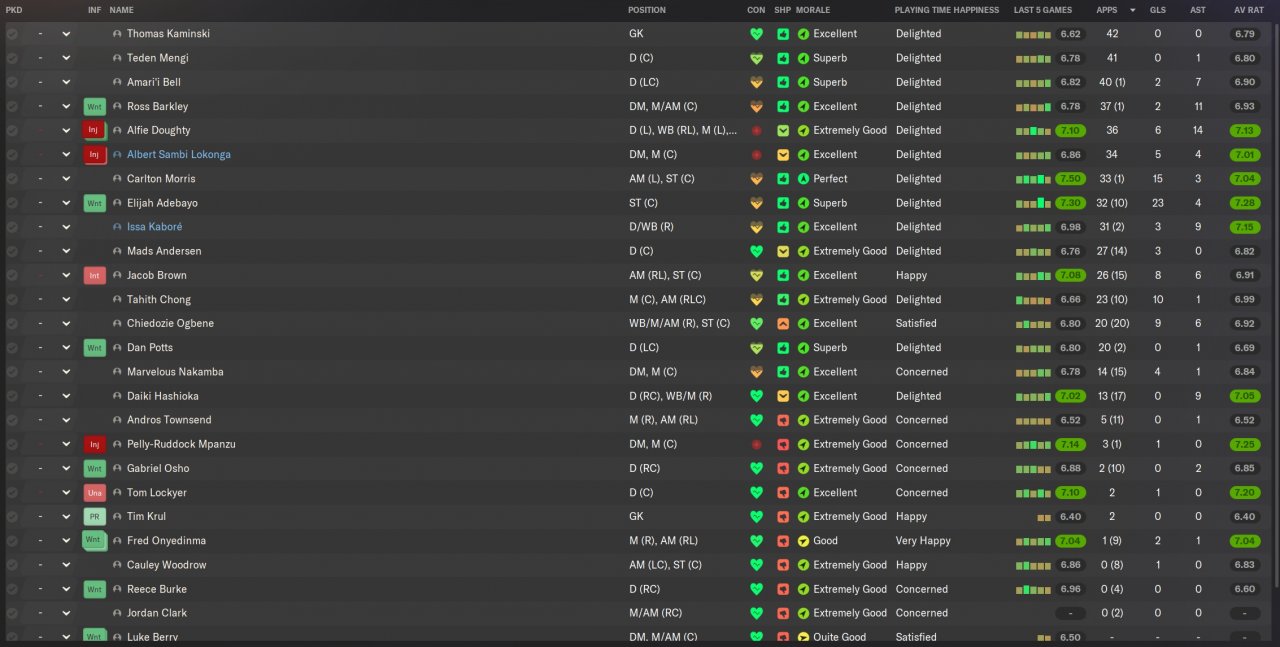This screenshot has width=1280, height=647.
Task: Click the Wnt badge next to Gabriel Osho
Action: pyautogui.click(x=94, y=468)
